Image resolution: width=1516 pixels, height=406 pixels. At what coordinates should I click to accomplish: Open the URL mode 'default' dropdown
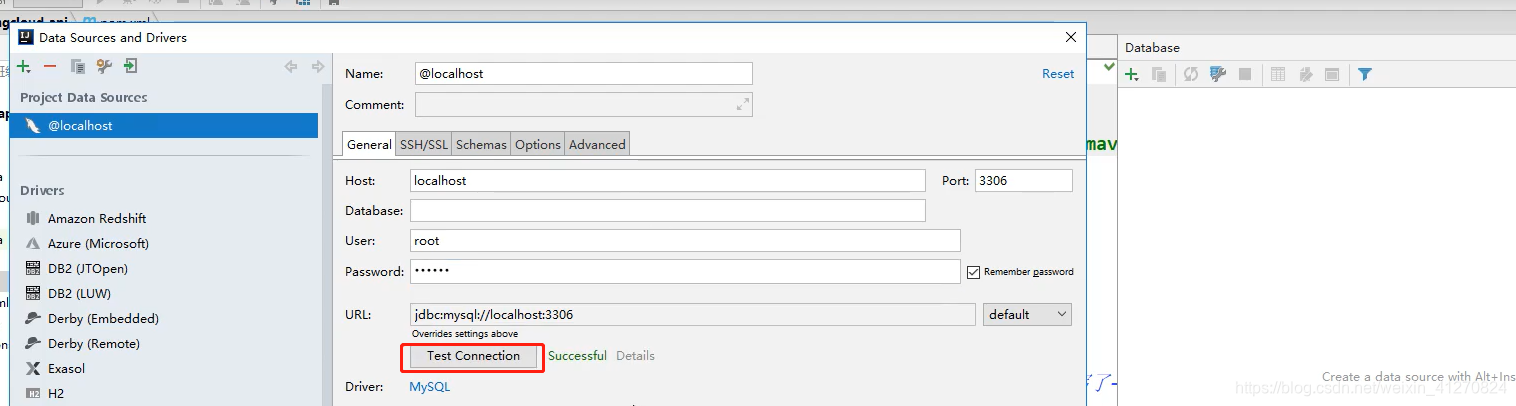tap(1027, 314)
